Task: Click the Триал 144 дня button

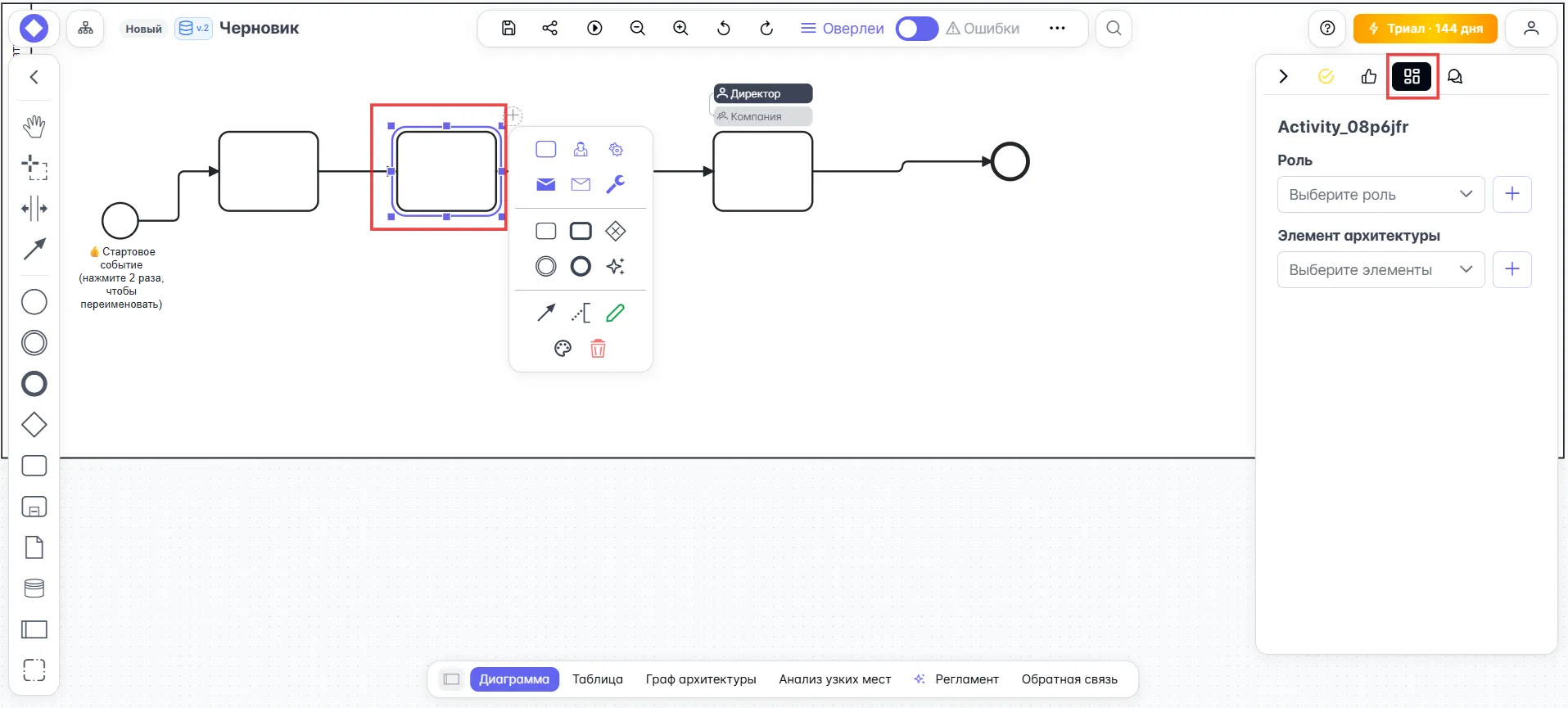Action: (x=1425, y=29)
